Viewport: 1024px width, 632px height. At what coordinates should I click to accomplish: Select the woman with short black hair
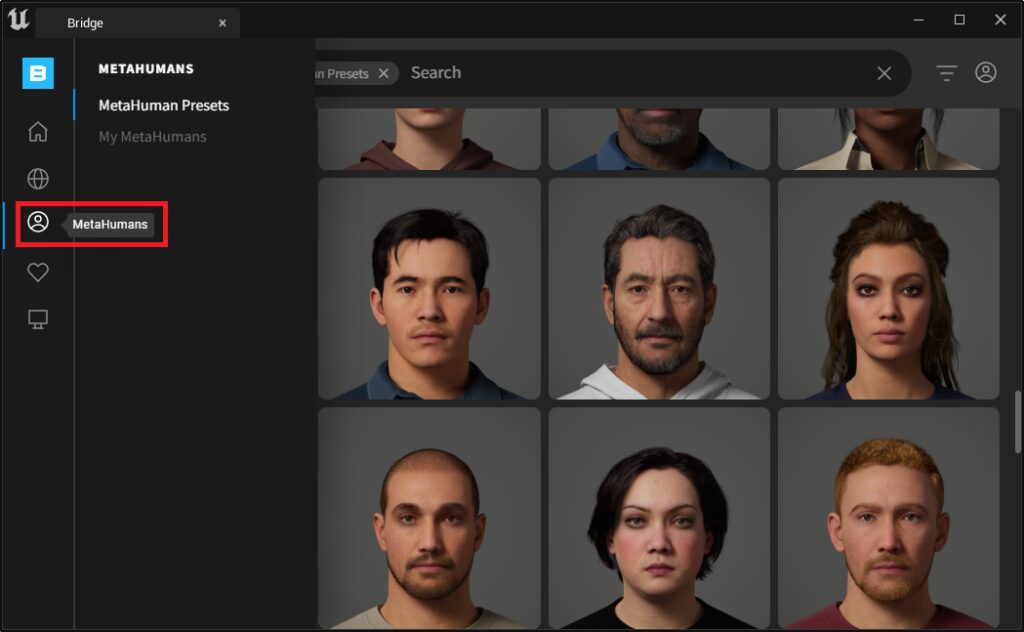(x=659, y=518)
